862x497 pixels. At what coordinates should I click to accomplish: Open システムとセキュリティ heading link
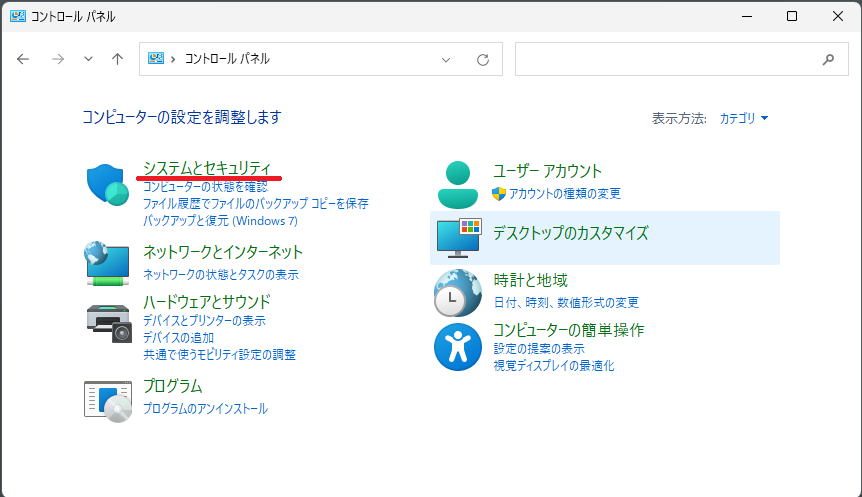click(x=207, y=167)
